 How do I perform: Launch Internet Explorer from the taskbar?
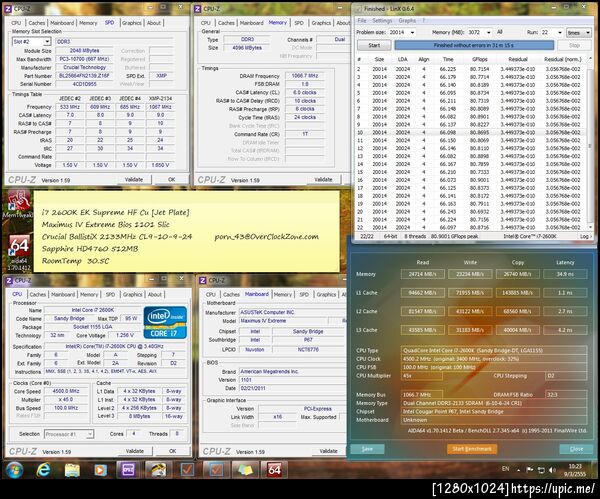(43, 469)
